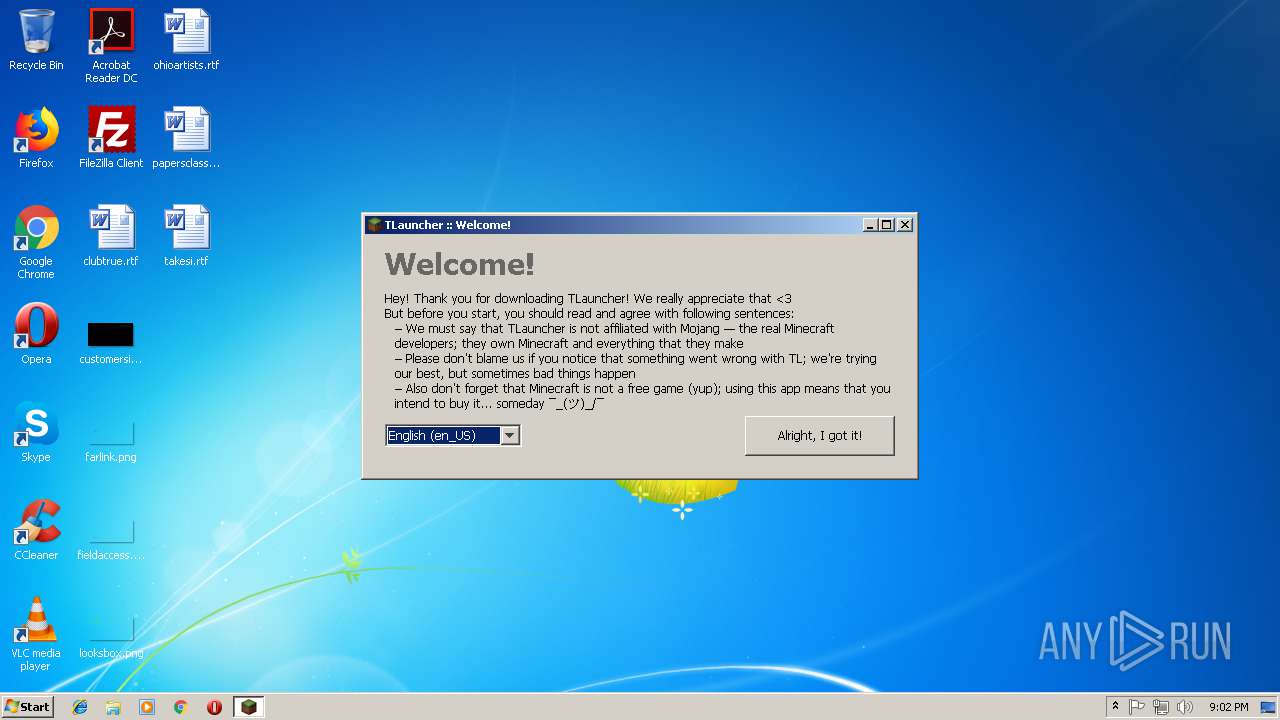
Task: Open the English (en_US) language dropdown
Action: pos(453,435)
